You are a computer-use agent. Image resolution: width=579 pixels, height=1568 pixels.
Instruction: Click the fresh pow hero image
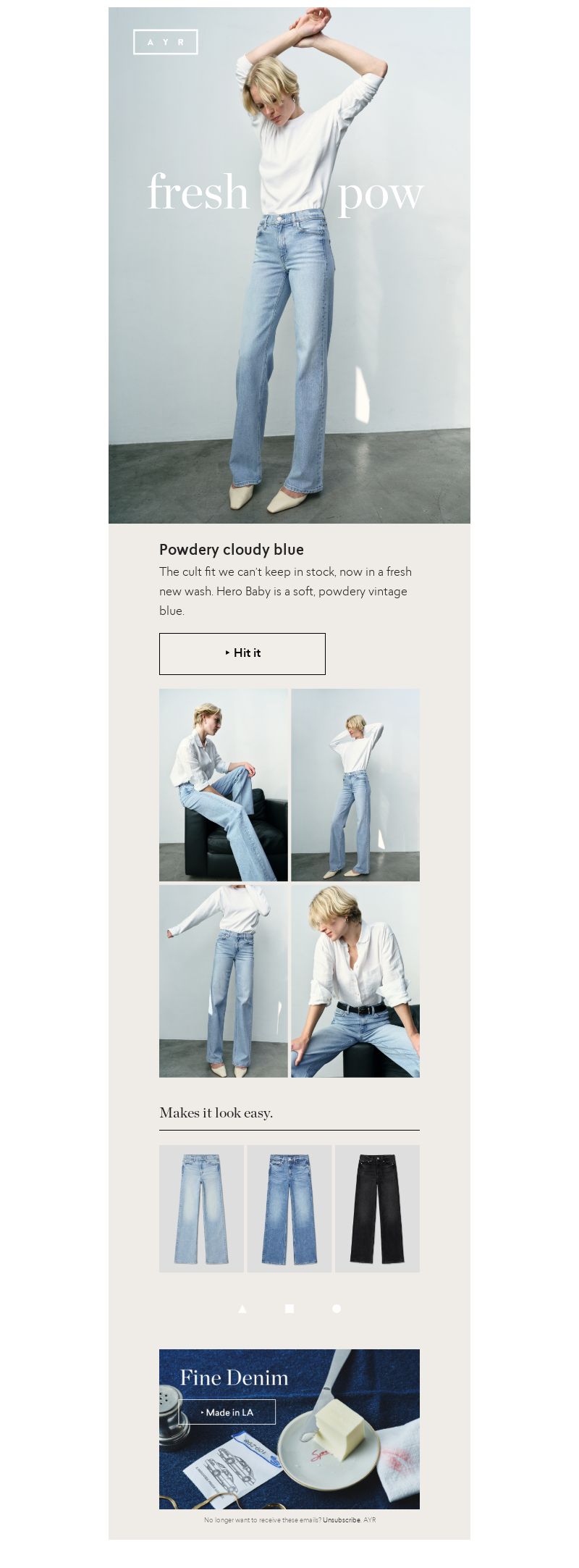pyautogui.click(x=289, y=265)
